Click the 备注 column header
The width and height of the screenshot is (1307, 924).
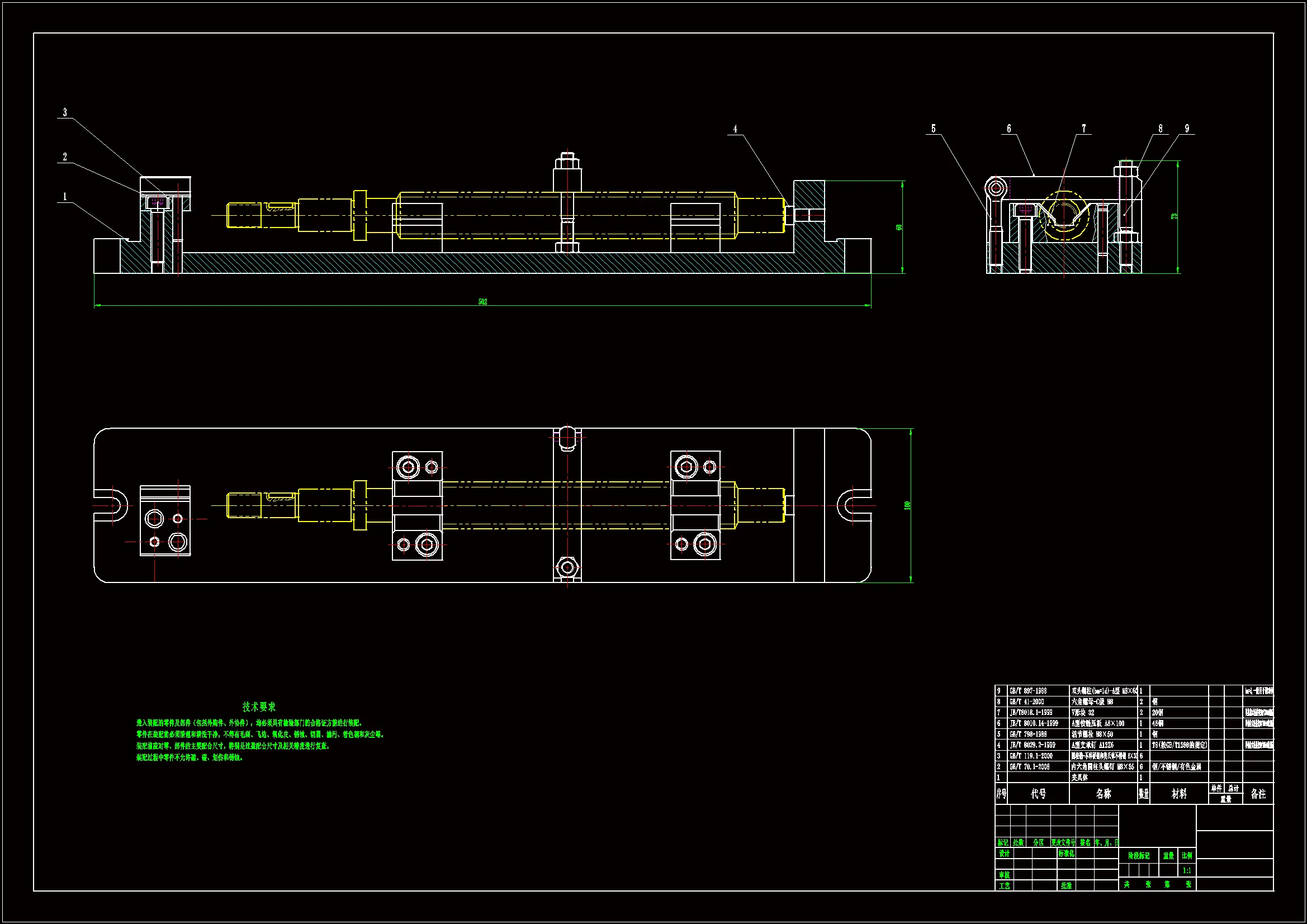click(x=1258, y=794)
